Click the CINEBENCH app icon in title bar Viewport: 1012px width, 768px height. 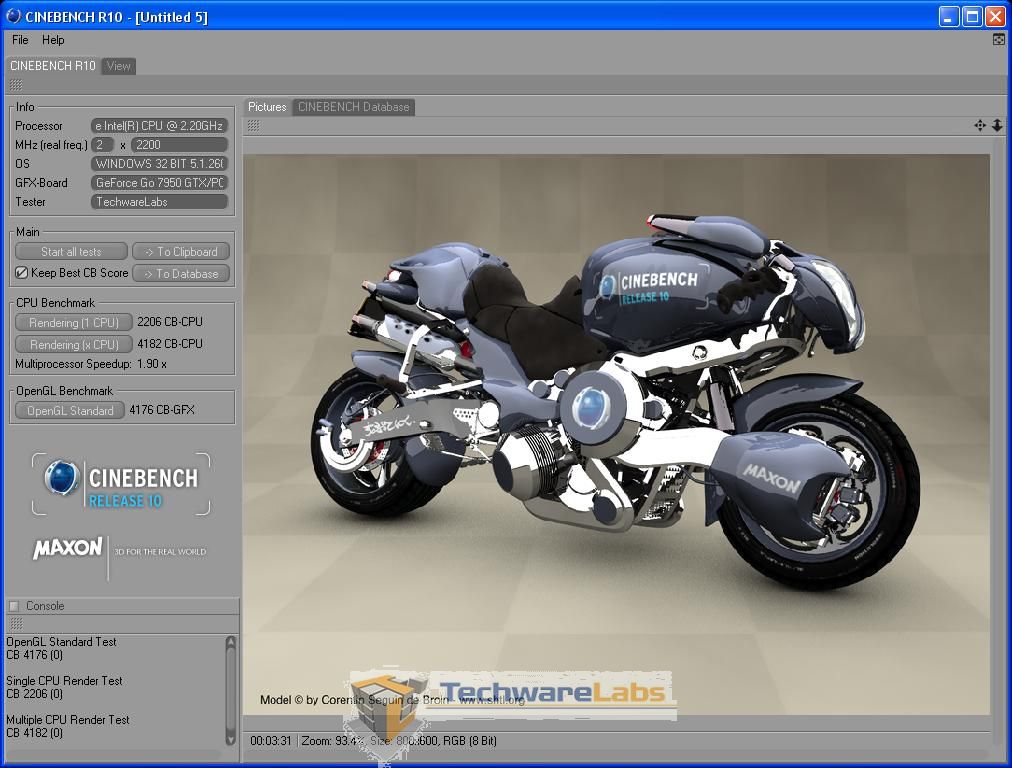[13, 15]
